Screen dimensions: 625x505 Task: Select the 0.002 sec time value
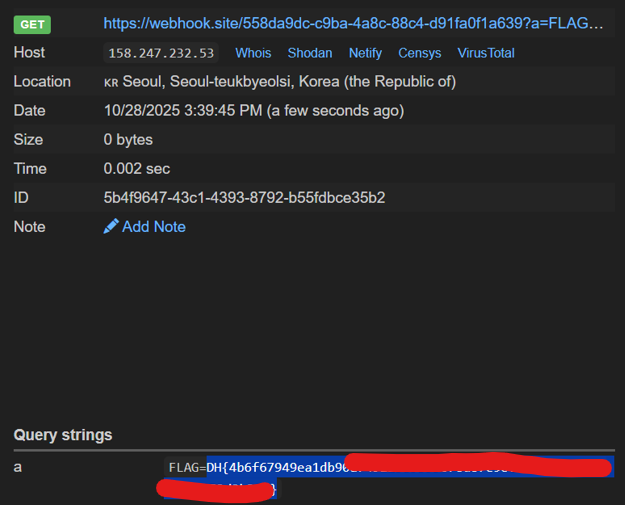click(x=136, y=169)
